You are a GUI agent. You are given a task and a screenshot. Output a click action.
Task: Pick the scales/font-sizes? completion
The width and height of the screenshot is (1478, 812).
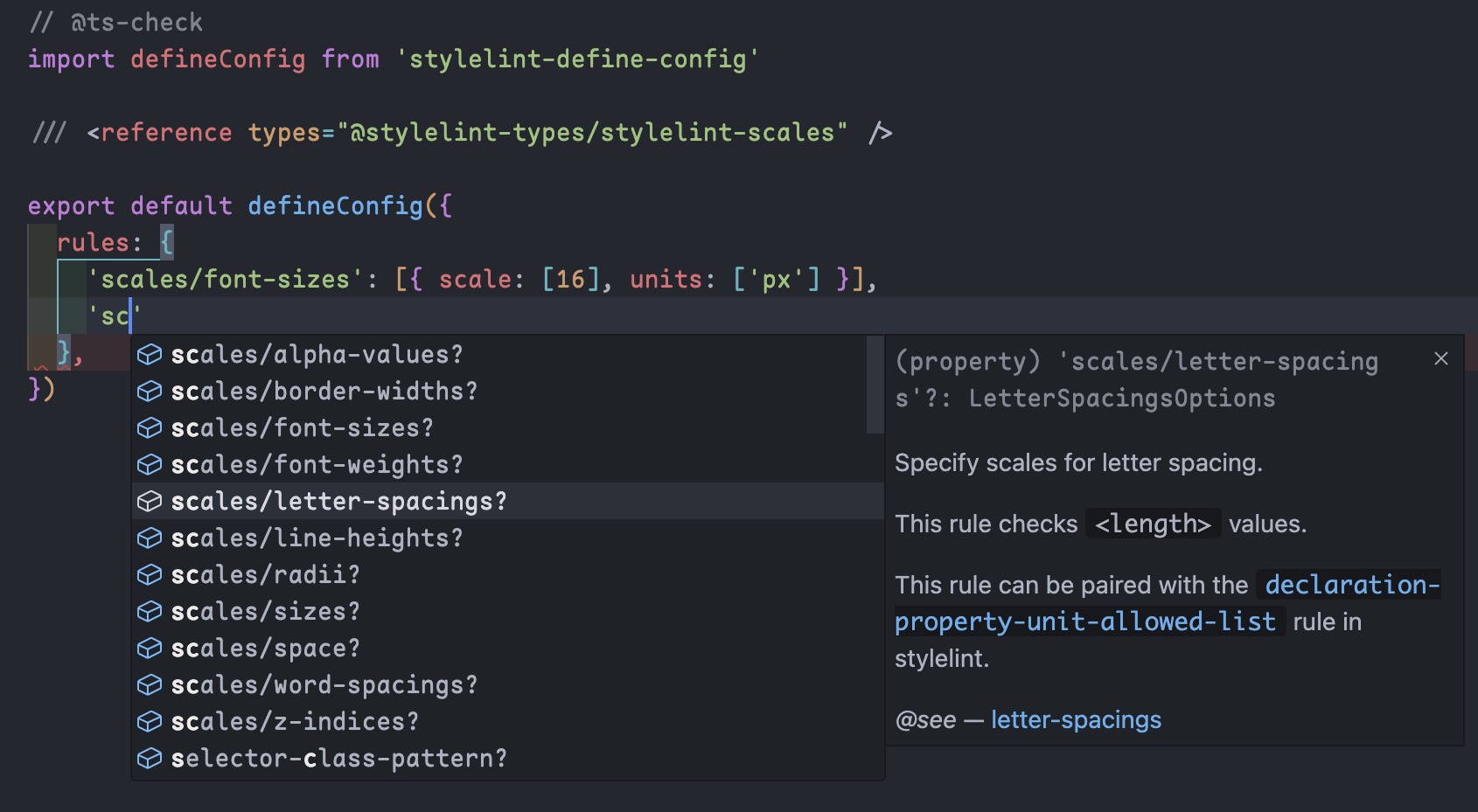507,427
